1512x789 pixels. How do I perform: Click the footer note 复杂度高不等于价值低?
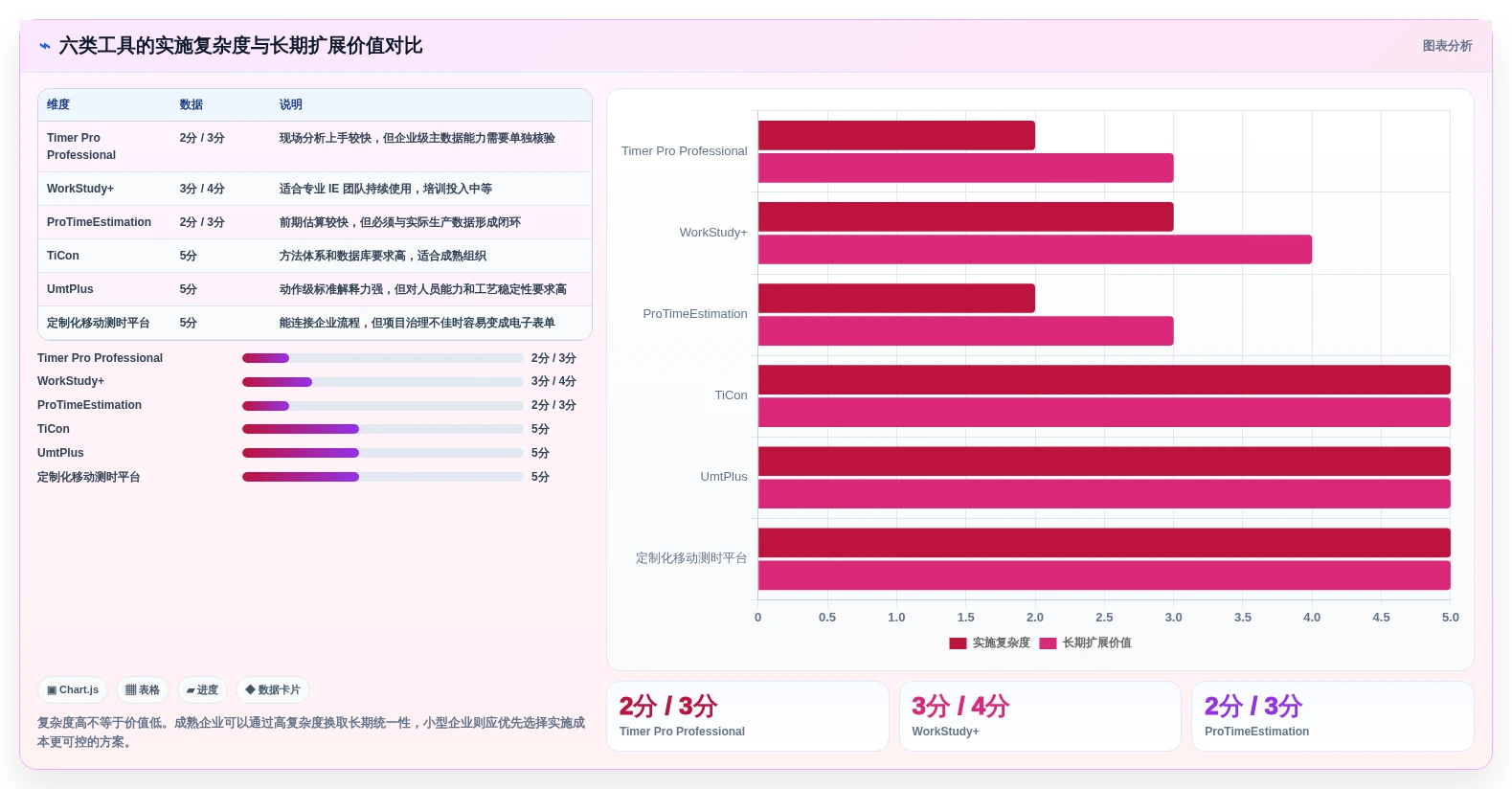click(x=311, y=733)
